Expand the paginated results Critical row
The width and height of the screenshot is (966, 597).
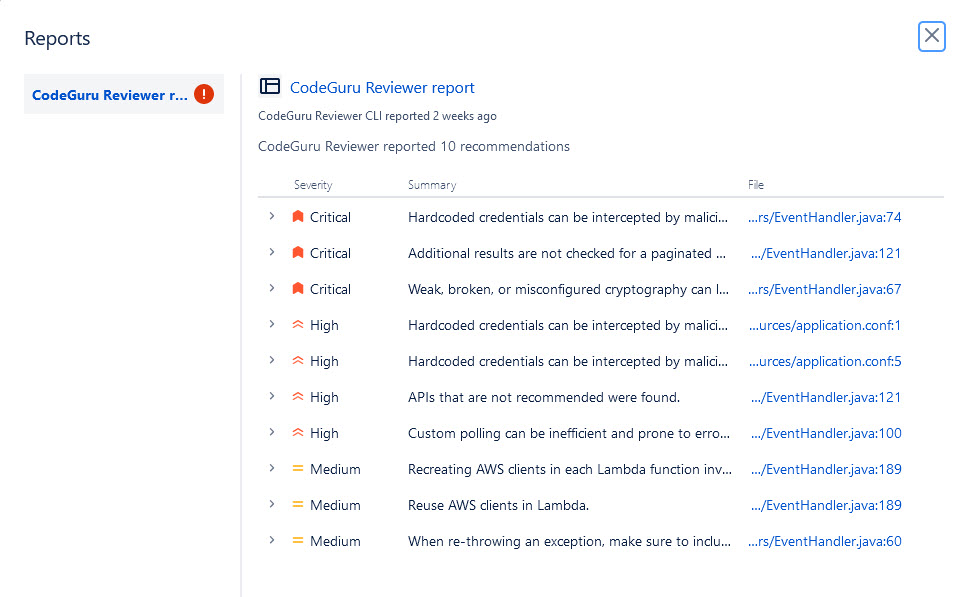point(272,252)
